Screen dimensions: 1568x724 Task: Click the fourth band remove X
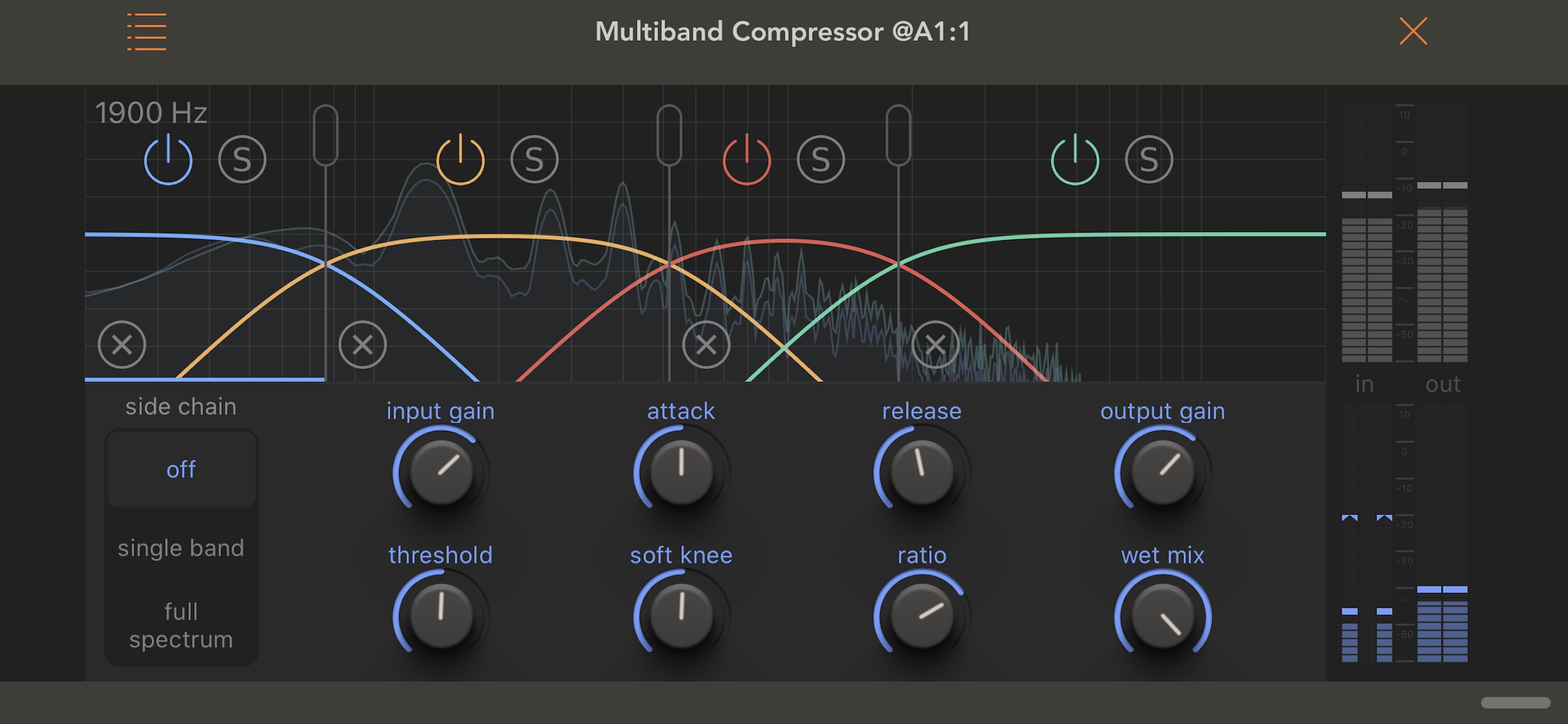(935, 345)
